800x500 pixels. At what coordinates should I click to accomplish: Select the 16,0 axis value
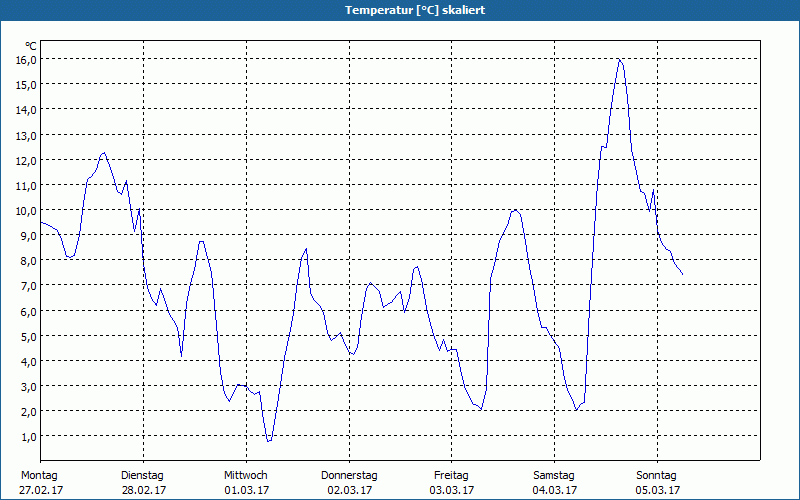point(27,60)
